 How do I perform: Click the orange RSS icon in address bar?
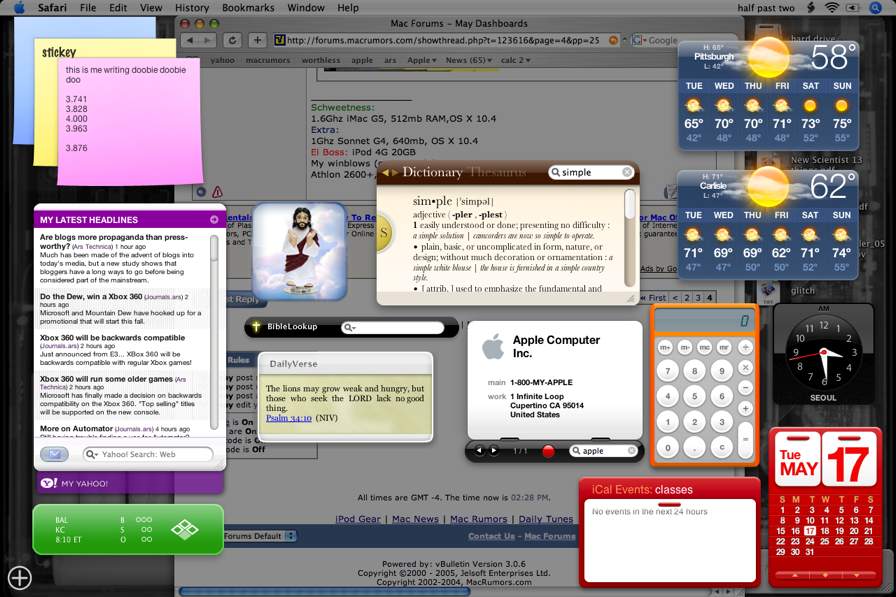[613, 40]
